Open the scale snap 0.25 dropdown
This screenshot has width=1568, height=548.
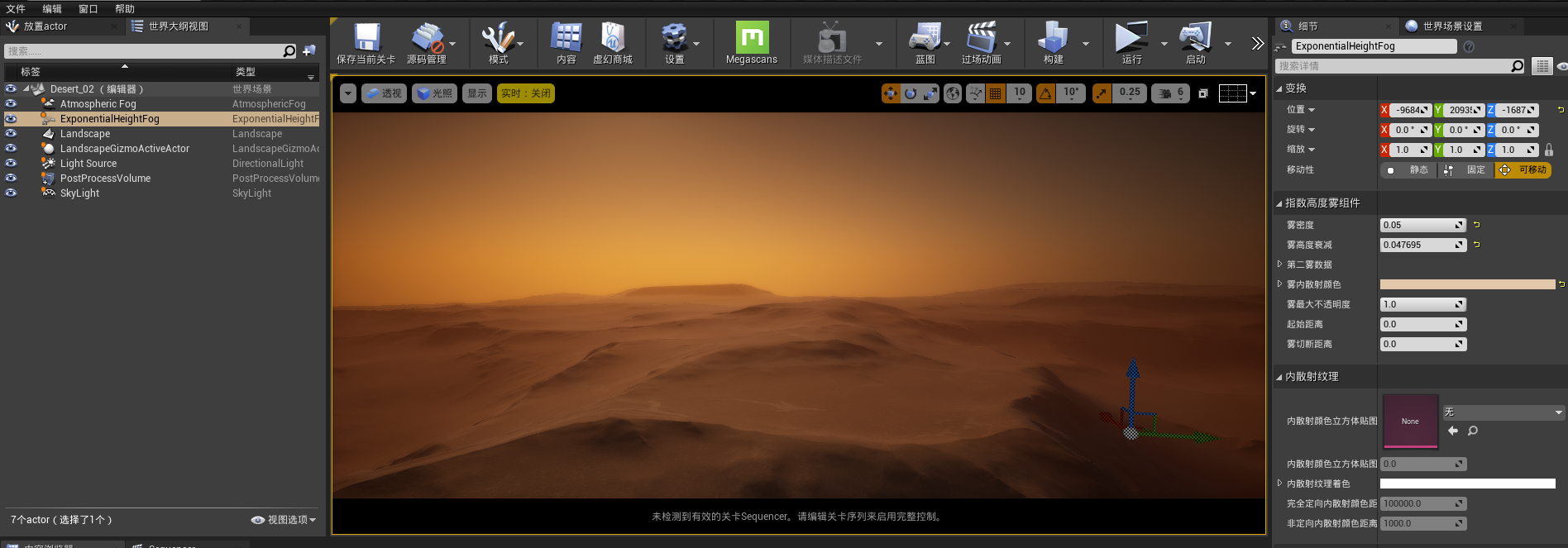click(x=1130, y=93)
